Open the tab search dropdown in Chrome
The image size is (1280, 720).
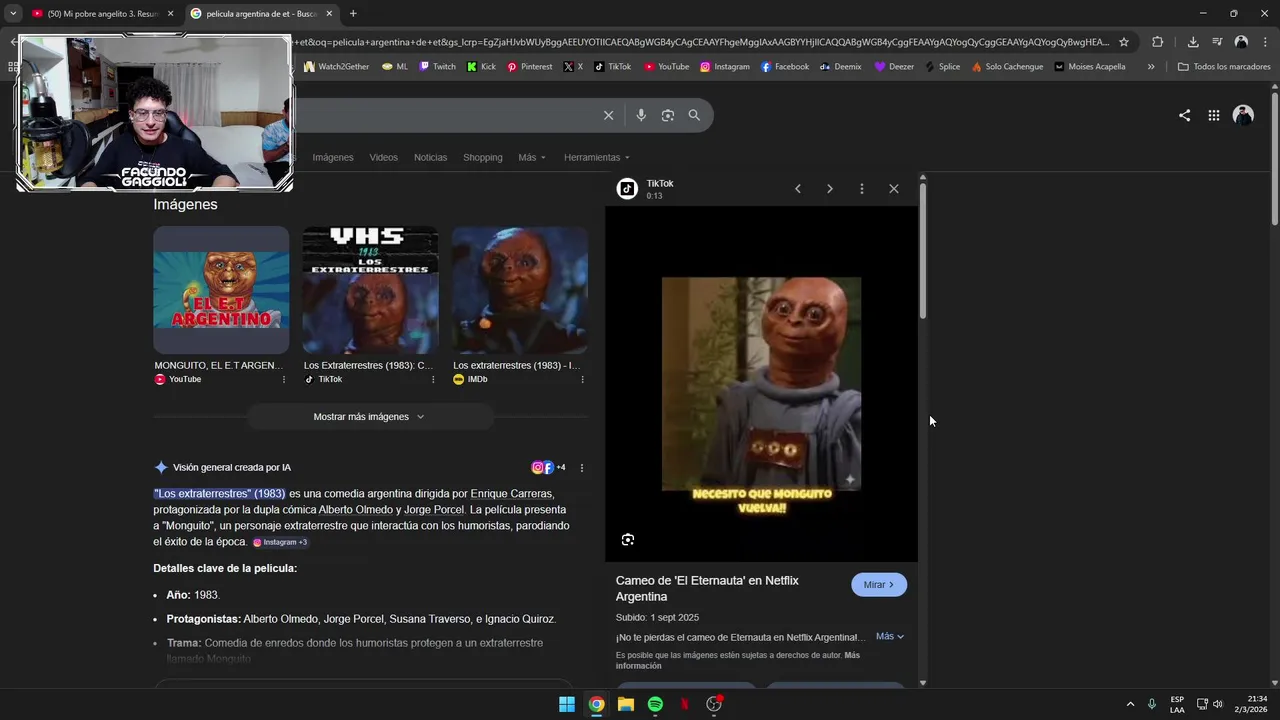pyautogui.click(x=13, y=13)
